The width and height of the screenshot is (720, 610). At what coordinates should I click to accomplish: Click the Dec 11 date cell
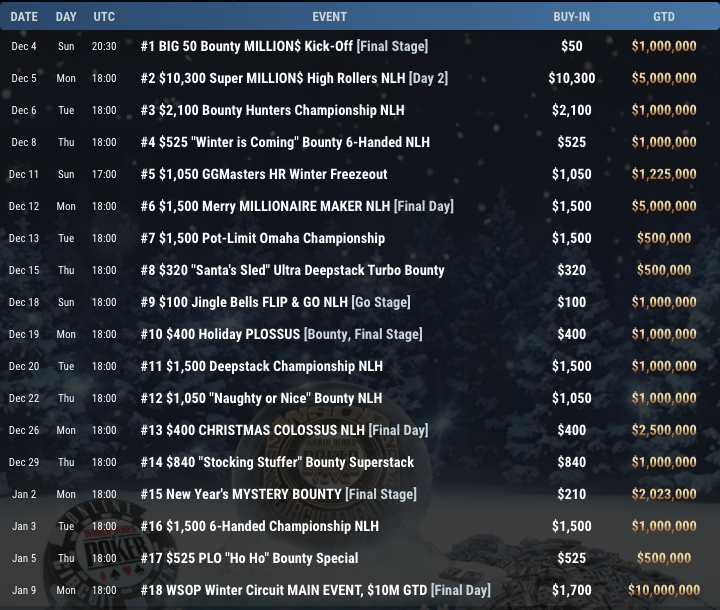(x=24, y=175)
